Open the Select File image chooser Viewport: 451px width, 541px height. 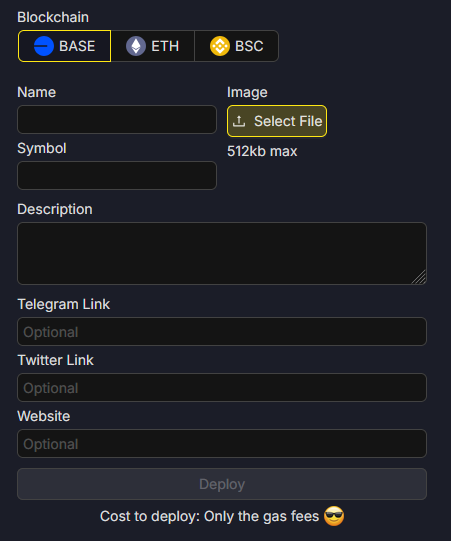277,121
